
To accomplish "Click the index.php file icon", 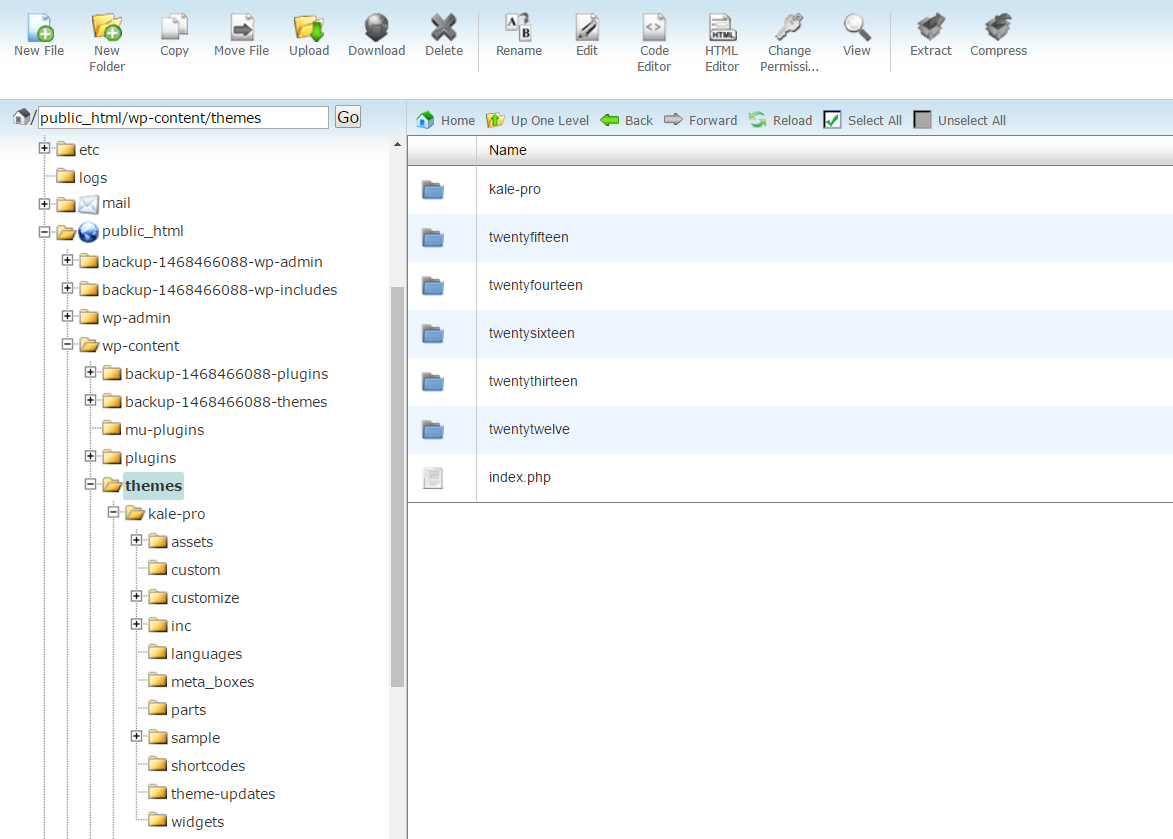I will [432, 477].
